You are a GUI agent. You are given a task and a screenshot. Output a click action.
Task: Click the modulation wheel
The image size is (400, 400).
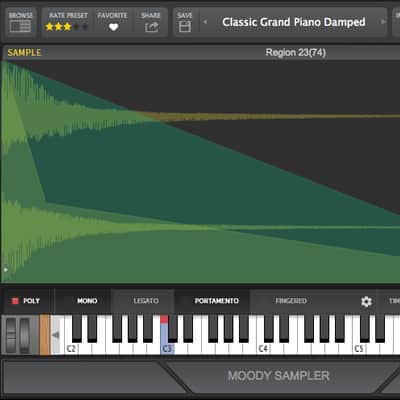tap(25, 334)
